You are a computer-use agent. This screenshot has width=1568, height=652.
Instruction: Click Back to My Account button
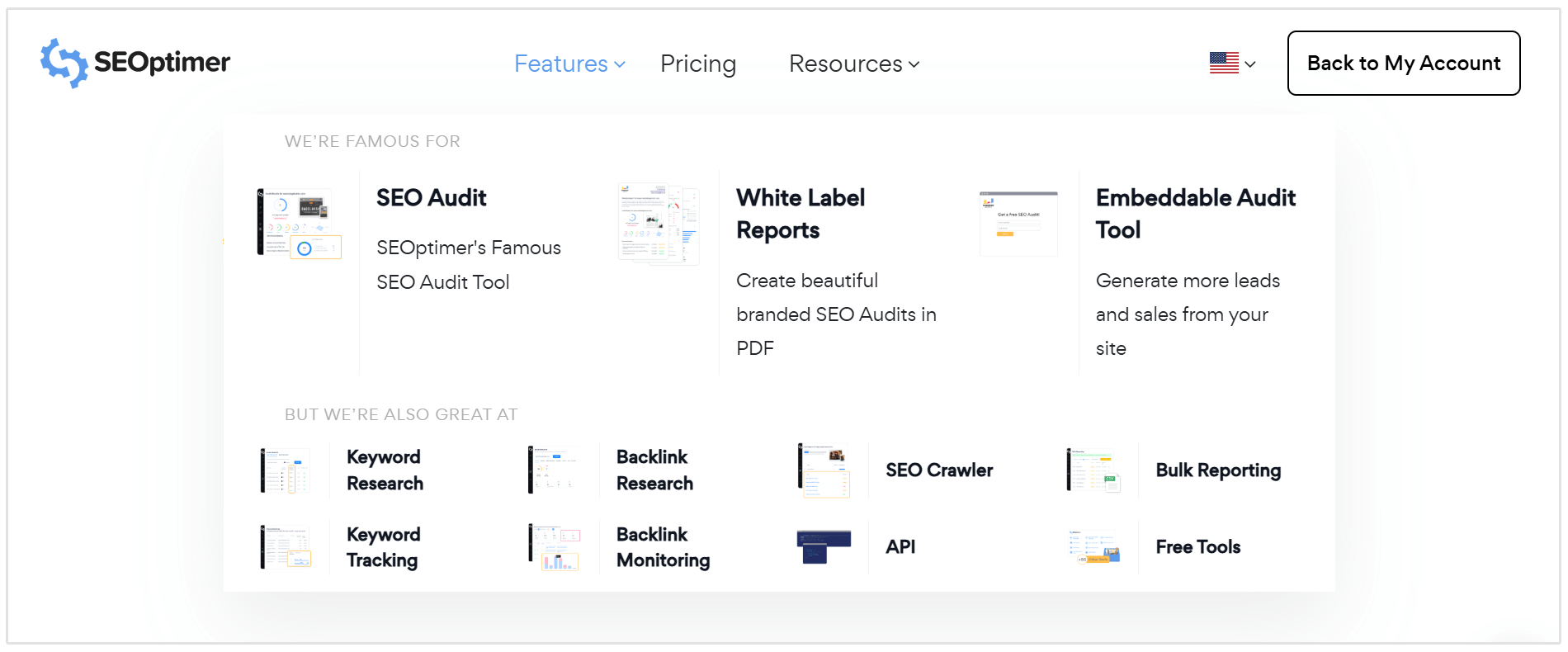click(x=1403, y=64)
